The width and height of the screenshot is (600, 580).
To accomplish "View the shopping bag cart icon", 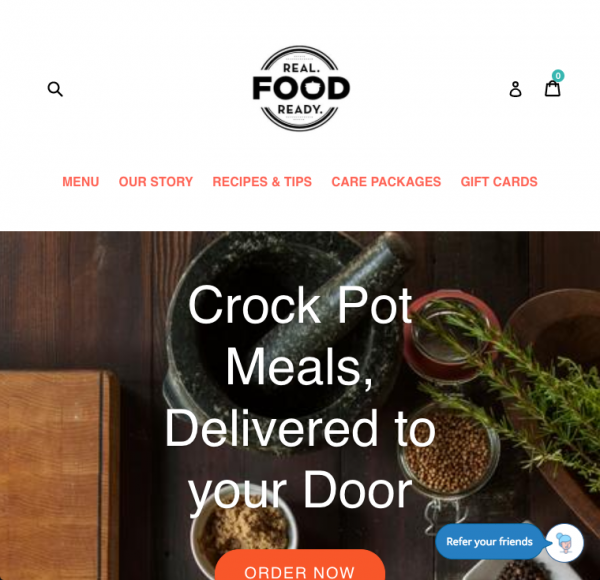I will coord(553,88).
